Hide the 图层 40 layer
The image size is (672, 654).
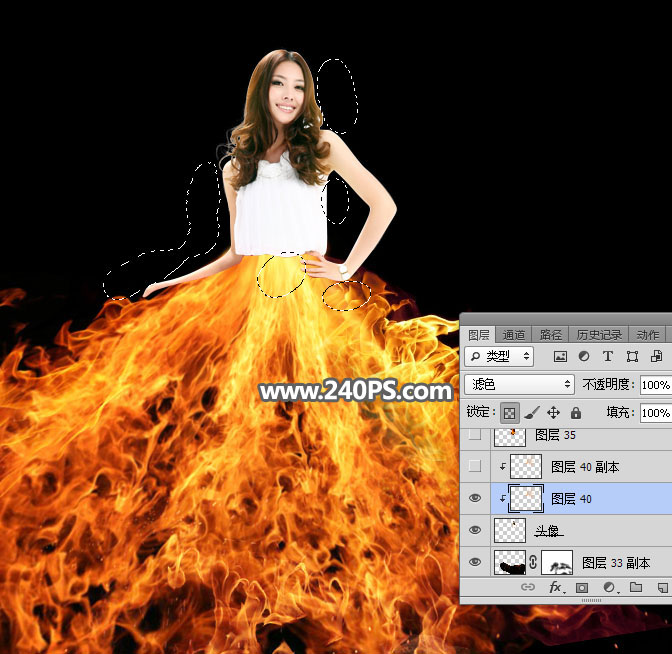(475, 498)
